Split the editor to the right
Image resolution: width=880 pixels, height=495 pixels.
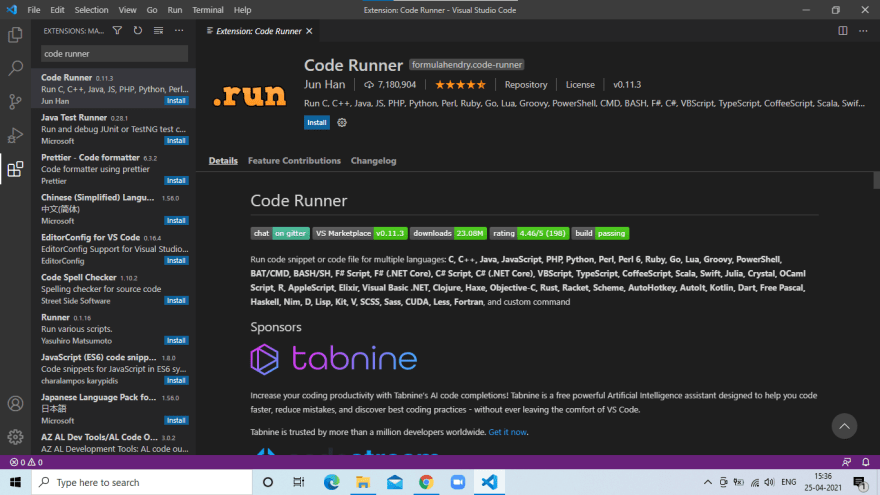click(x=843, y=31)
